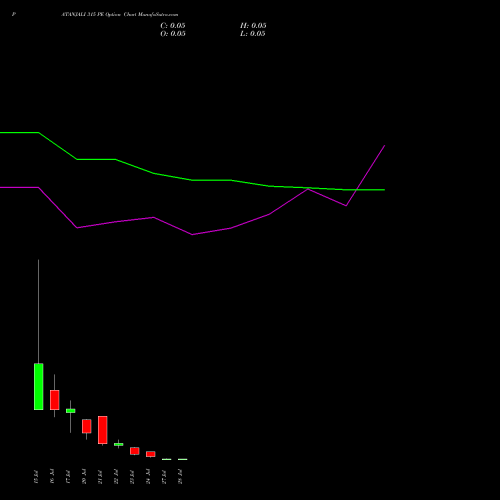Click the '24 Jul' date axis label
This screenshot has height=500, width=500.
click(148, 477)
